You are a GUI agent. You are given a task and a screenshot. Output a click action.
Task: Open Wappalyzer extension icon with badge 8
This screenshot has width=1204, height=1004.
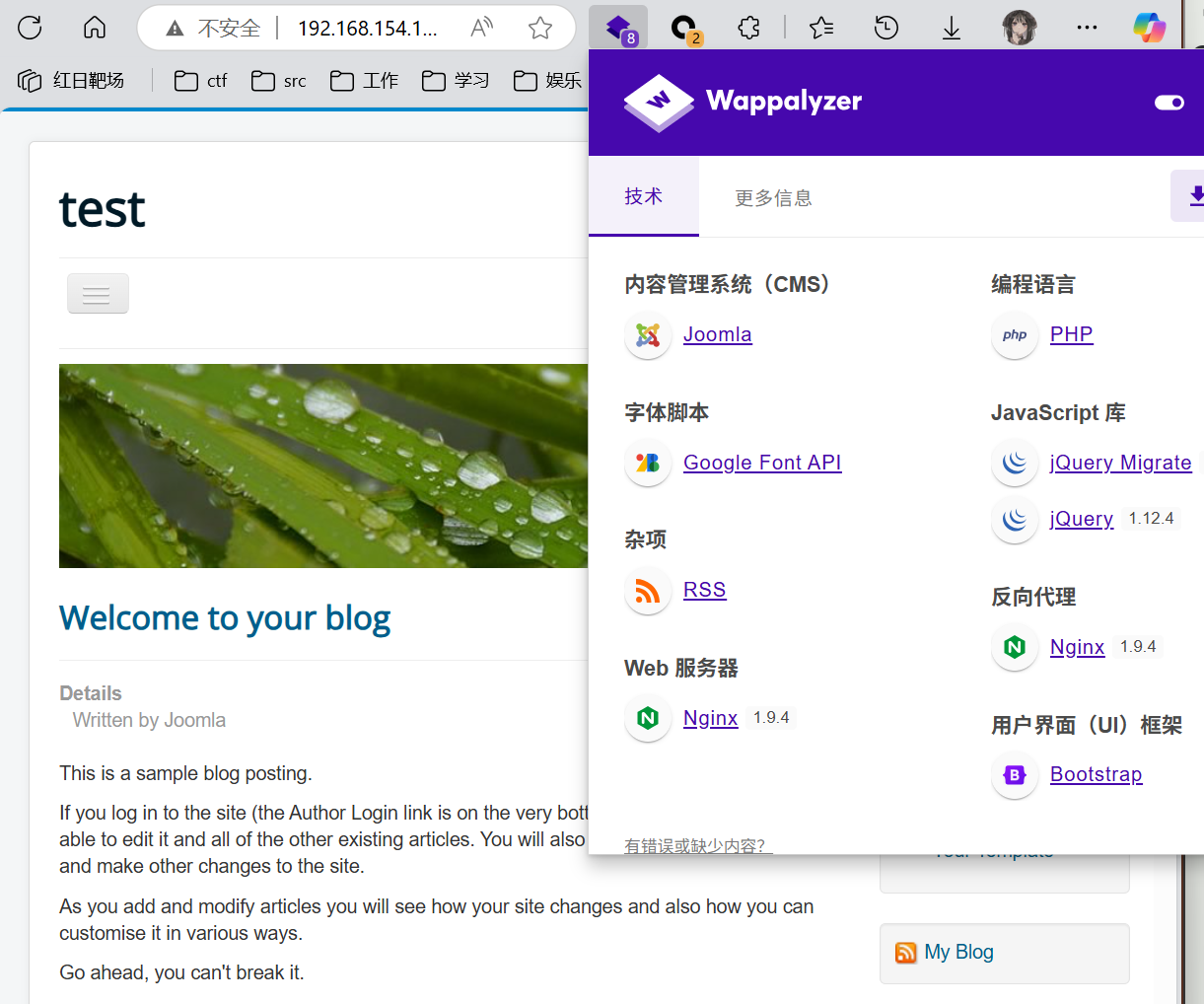pyautogui.click(x=619, y=28)
